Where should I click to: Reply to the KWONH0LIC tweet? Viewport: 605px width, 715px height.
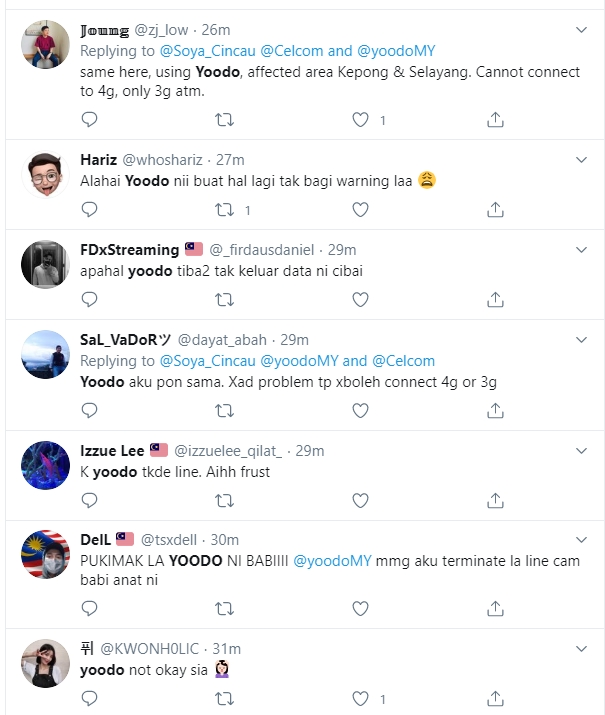pos(89,699)
